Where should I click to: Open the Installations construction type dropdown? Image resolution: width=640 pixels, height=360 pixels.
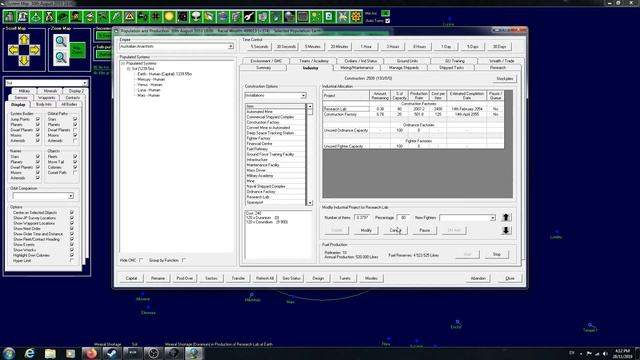pos(303,96)
